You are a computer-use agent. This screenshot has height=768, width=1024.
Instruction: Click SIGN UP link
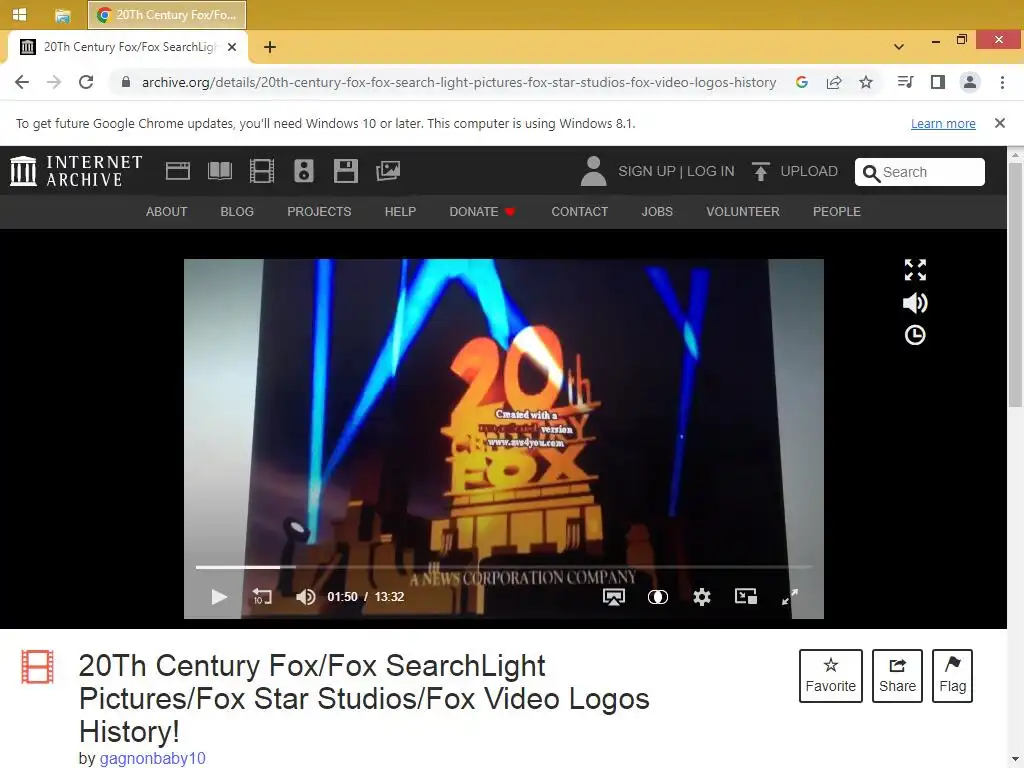click(x=647, y=171)
